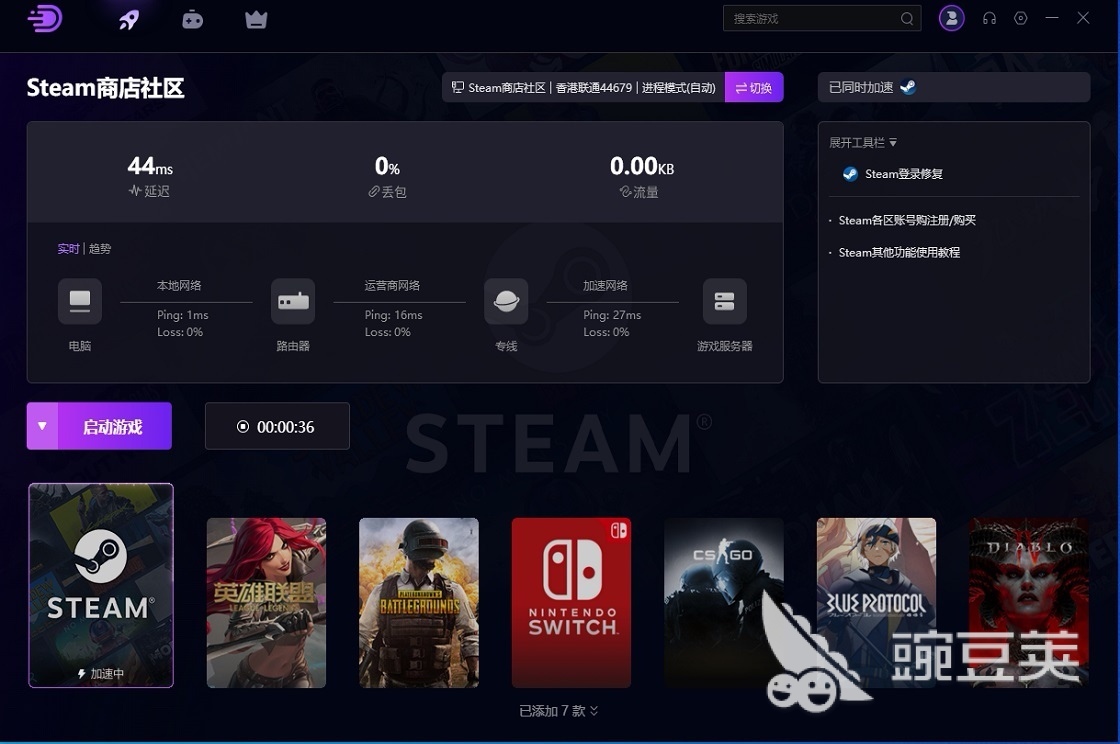Click the 44ms 延迟 latency readout

150,176
